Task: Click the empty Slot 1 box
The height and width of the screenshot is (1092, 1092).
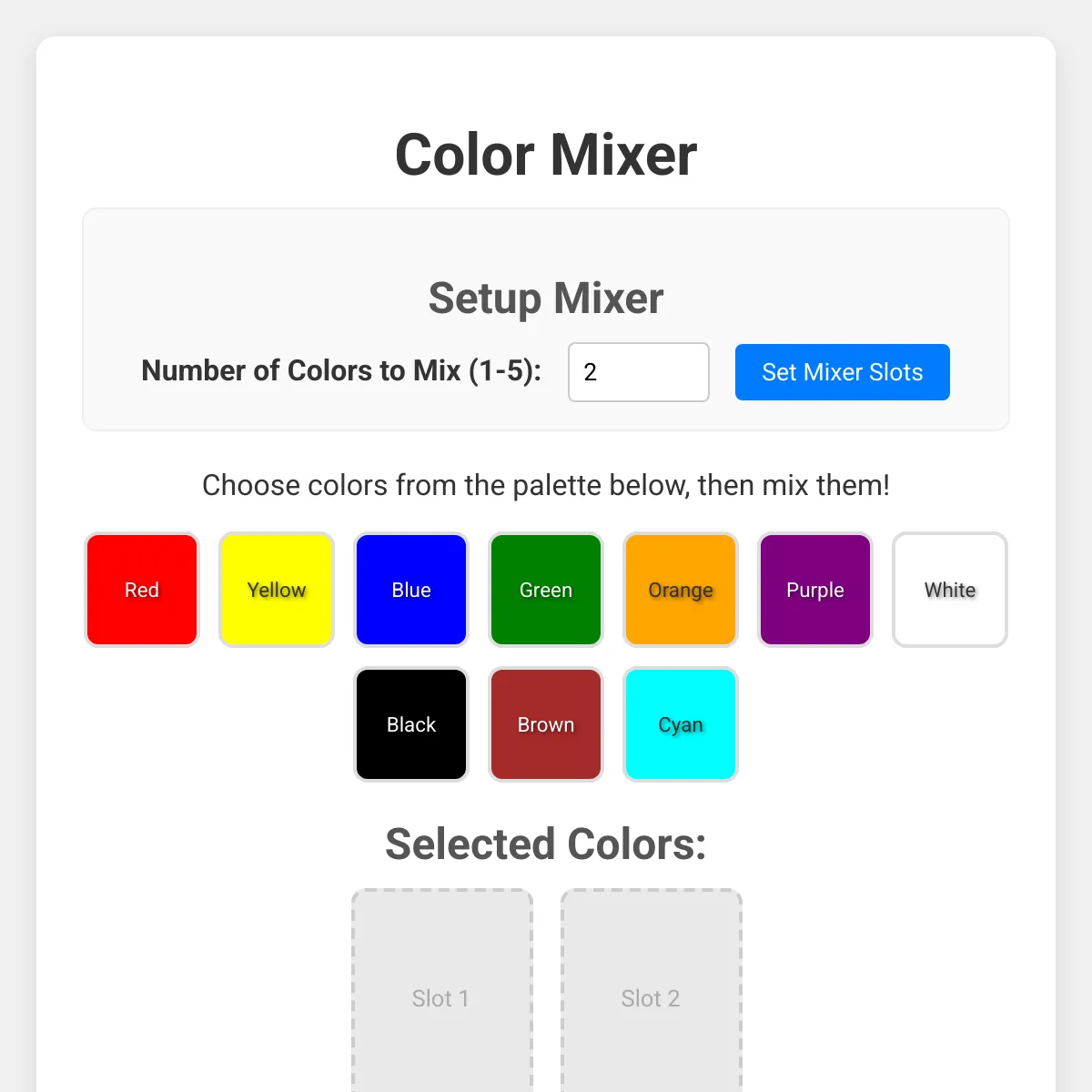Action: (442, 991)
